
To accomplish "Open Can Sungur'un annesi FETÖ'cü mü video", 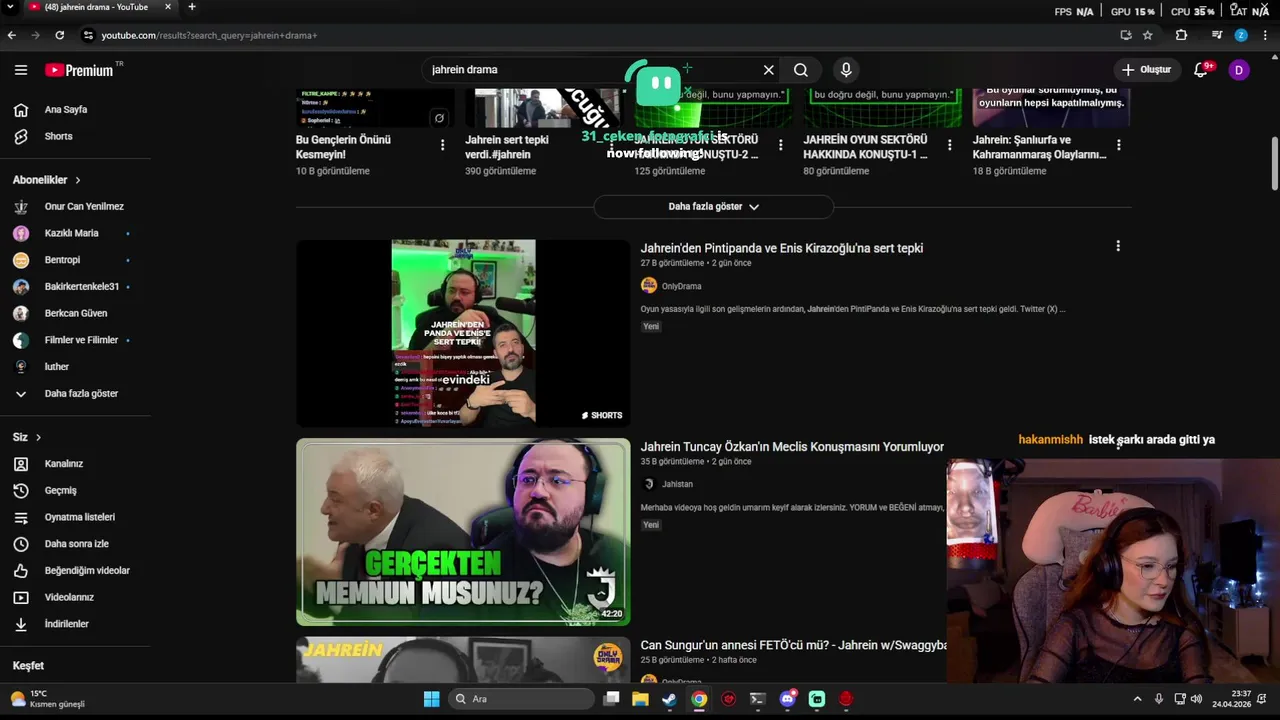I will tap(793, 646).
